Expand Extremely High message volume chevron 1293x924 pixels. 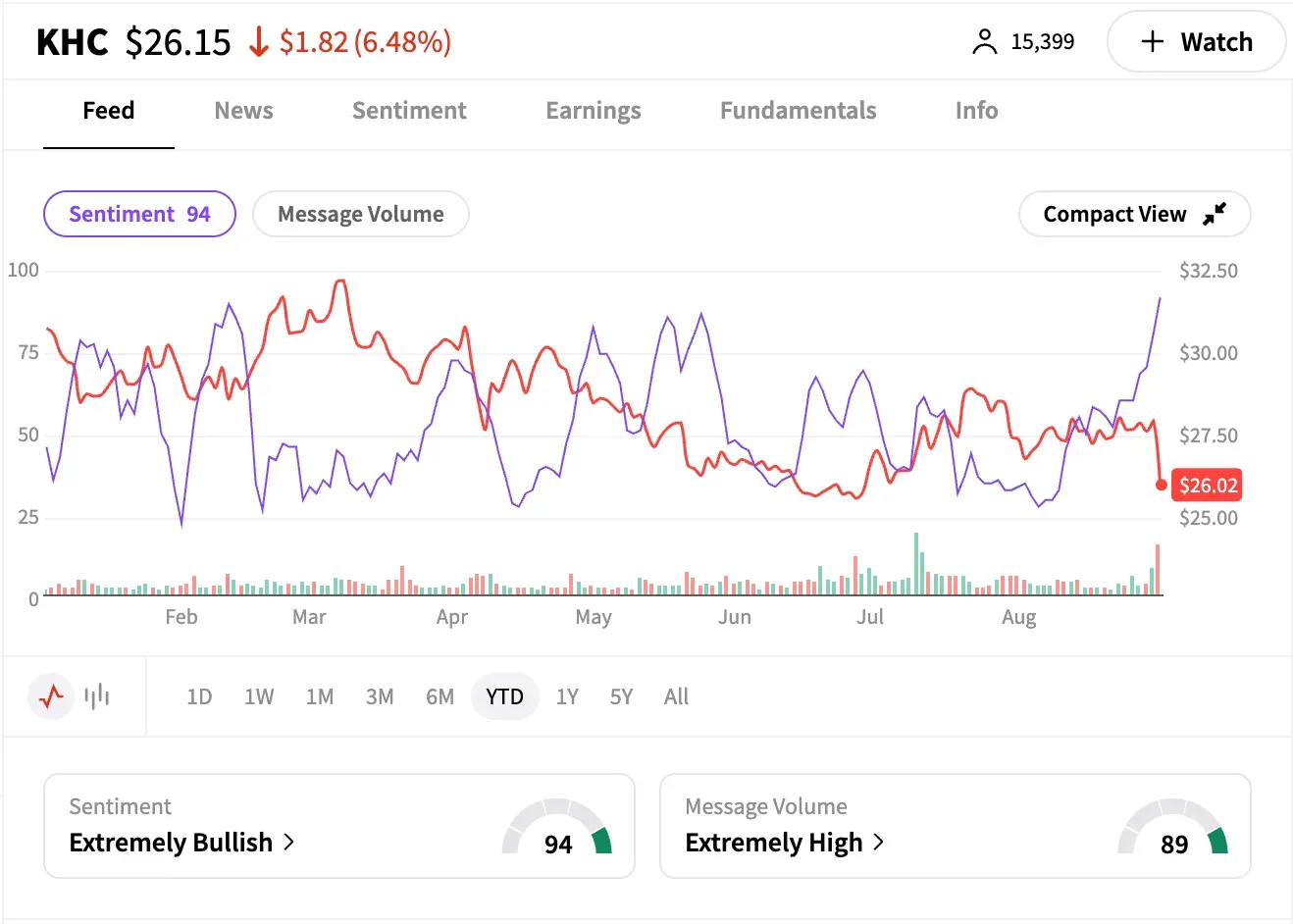coord(878,842)
